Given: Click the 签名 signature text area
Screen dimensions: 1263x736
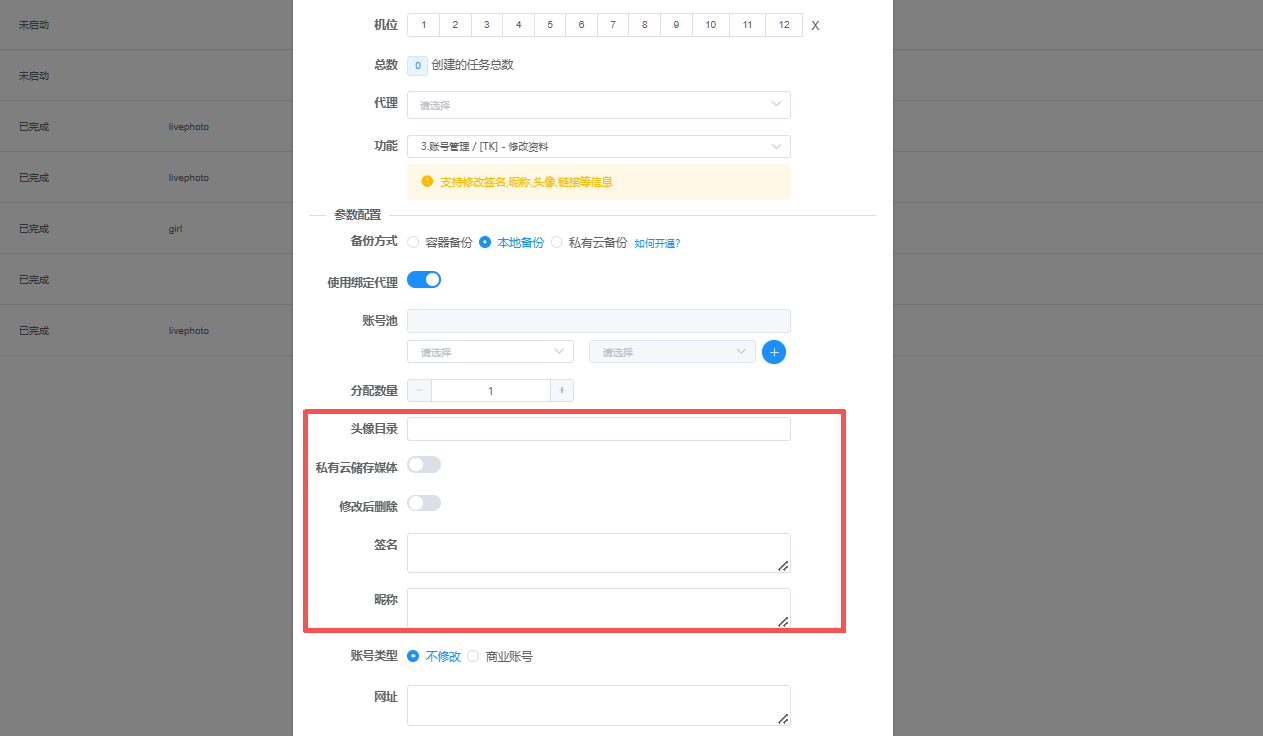Looking at the screenshot, I should pyautogui.click(x=598, y=552).
